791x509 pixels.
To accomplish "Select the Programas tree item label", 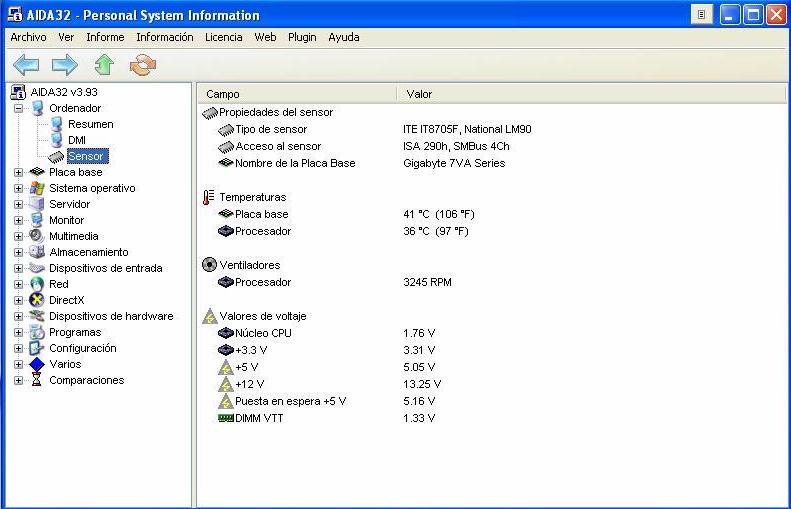I will tap(75, 332).
